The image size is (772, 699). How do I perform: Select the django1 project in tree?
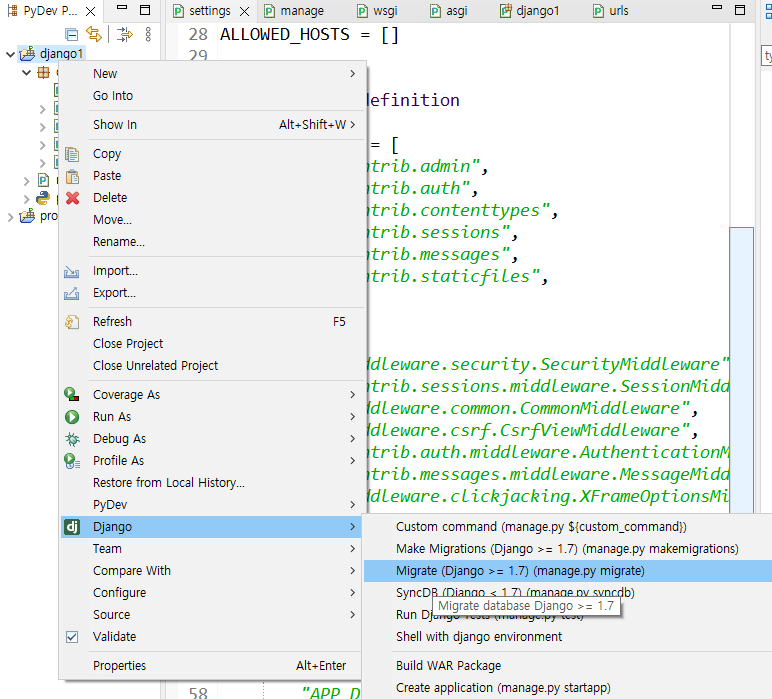pos(62,53)
